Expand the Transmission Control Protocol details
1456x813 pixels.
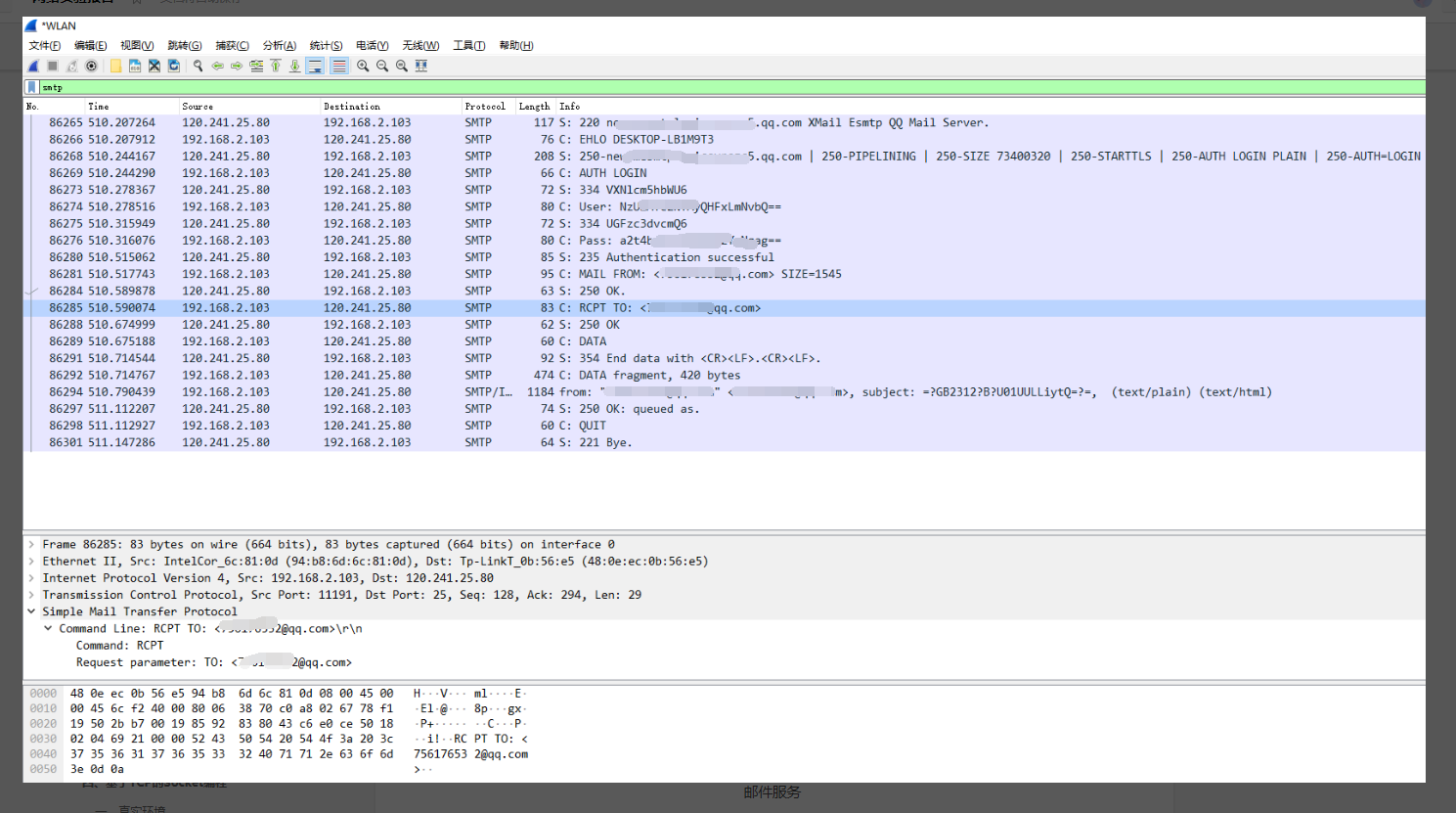[x=30, y=594]
